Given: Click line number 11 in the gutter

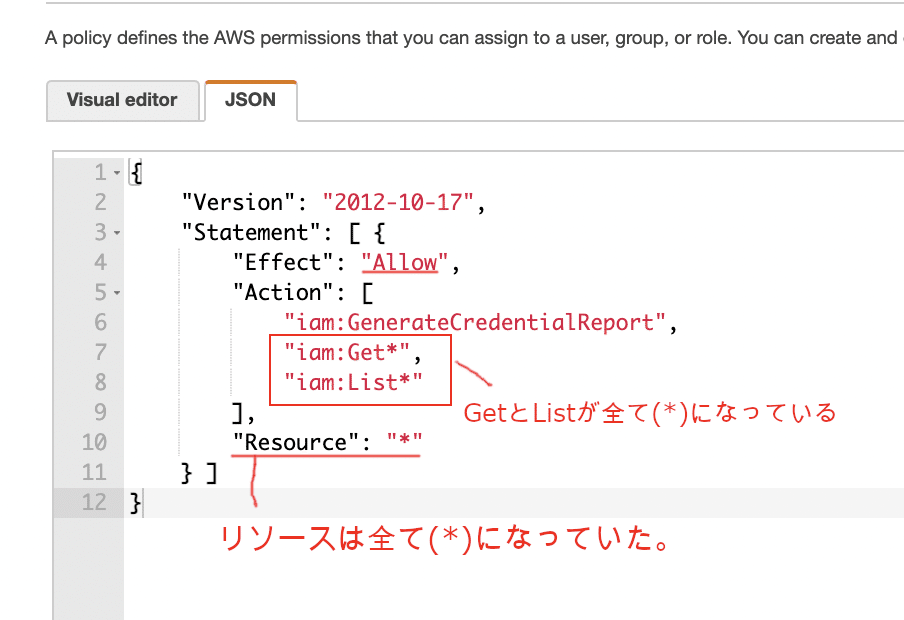Looking at the screenshot, I should click(x=94, y=472).
